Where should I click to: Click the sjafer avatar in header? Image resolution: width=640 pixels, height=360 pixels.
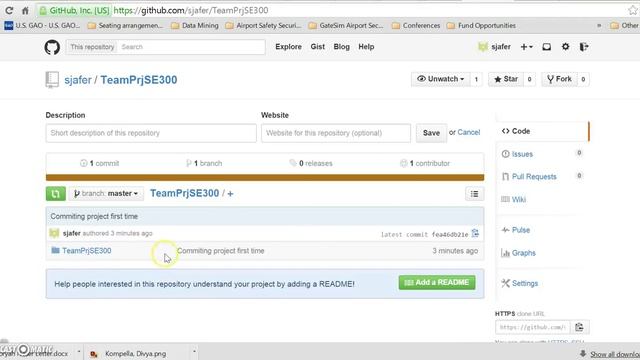483,47
